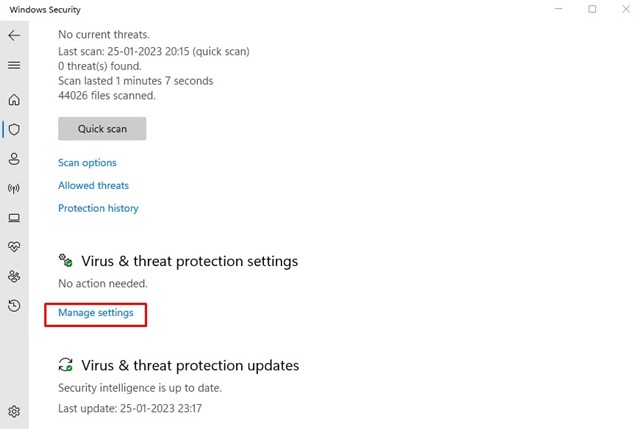Viewport: 640px width, 429px height.
Task: Go back using the back arrow
Action: point(14,35)
